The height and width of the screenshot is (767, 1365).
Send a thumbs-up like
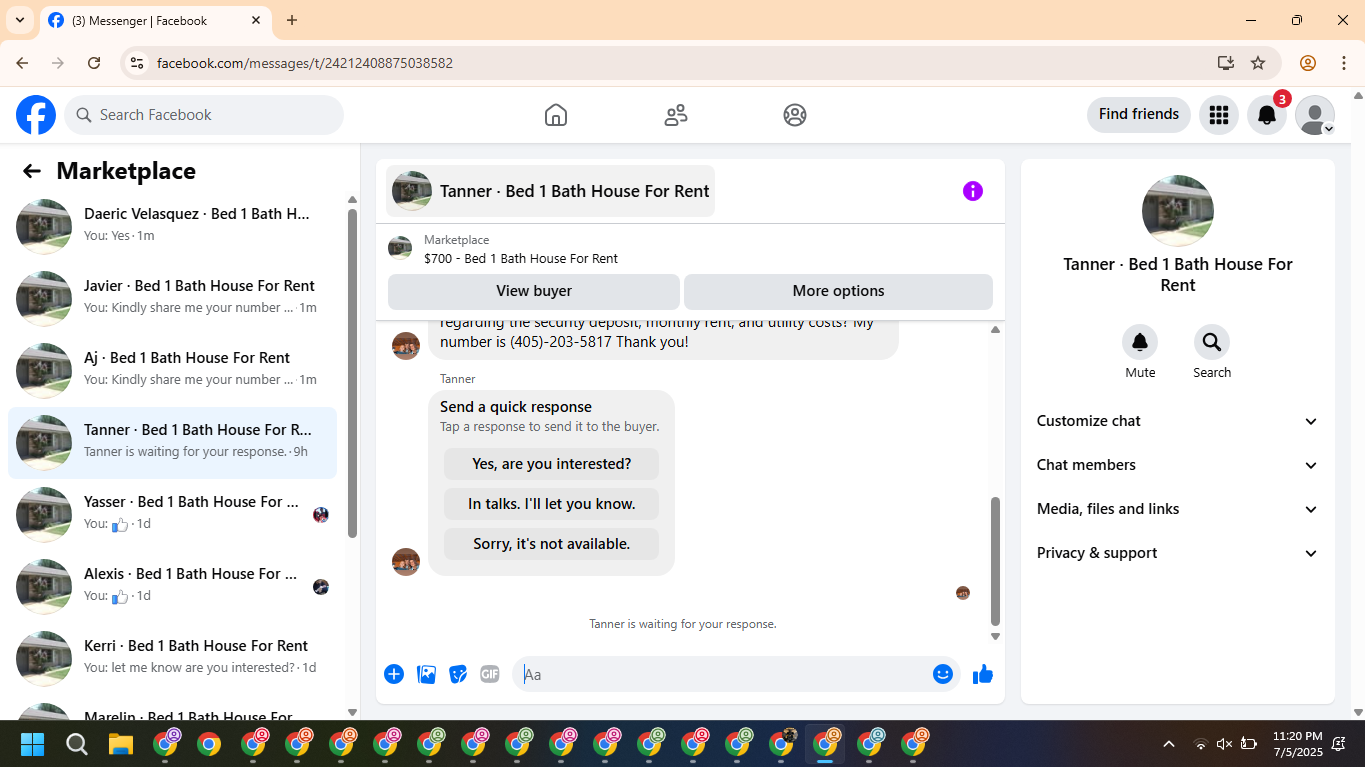pyautogui.click(x=983, y=674)
